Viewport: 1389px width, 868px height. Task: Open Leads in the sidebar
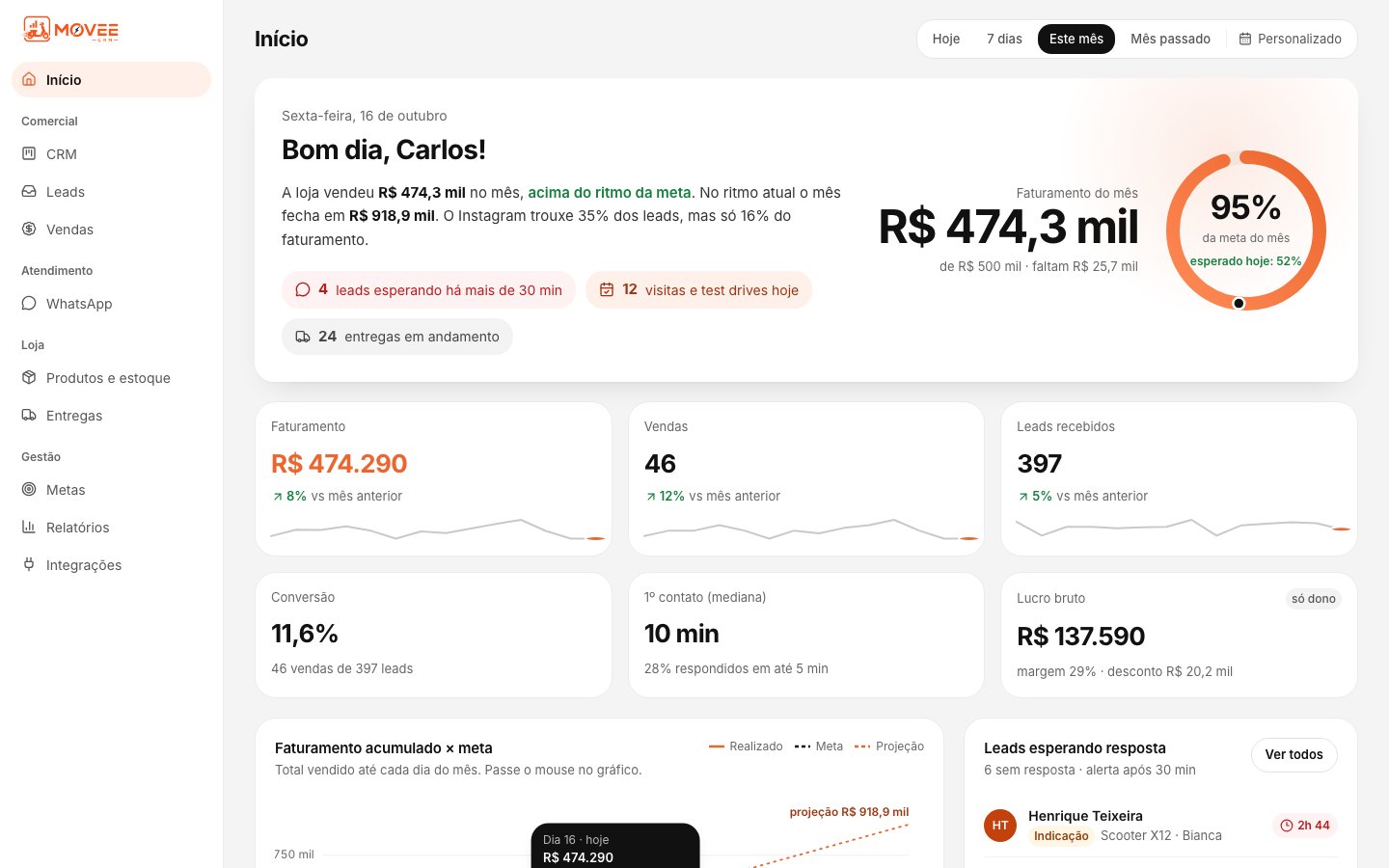[111, 192]
